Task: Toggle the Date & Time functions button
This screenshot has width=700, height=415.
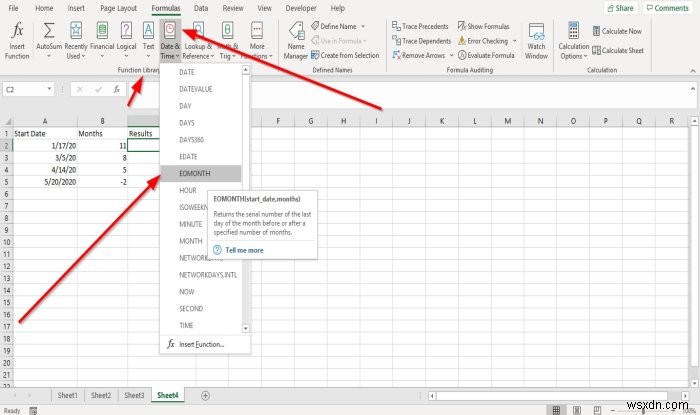Action: click(x=170, y=40)
